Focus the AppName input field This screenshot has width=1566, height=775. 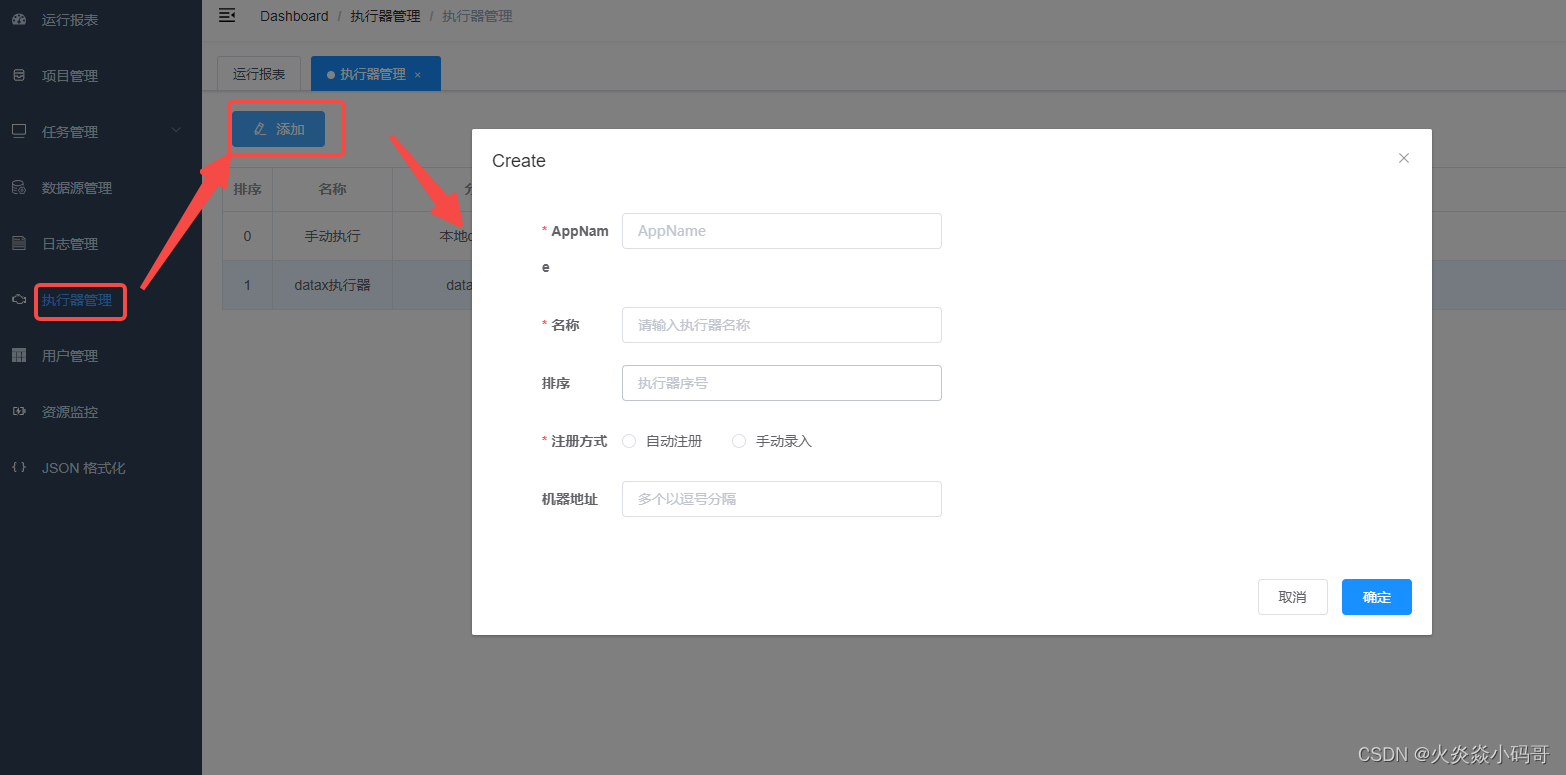coord(782,231)
